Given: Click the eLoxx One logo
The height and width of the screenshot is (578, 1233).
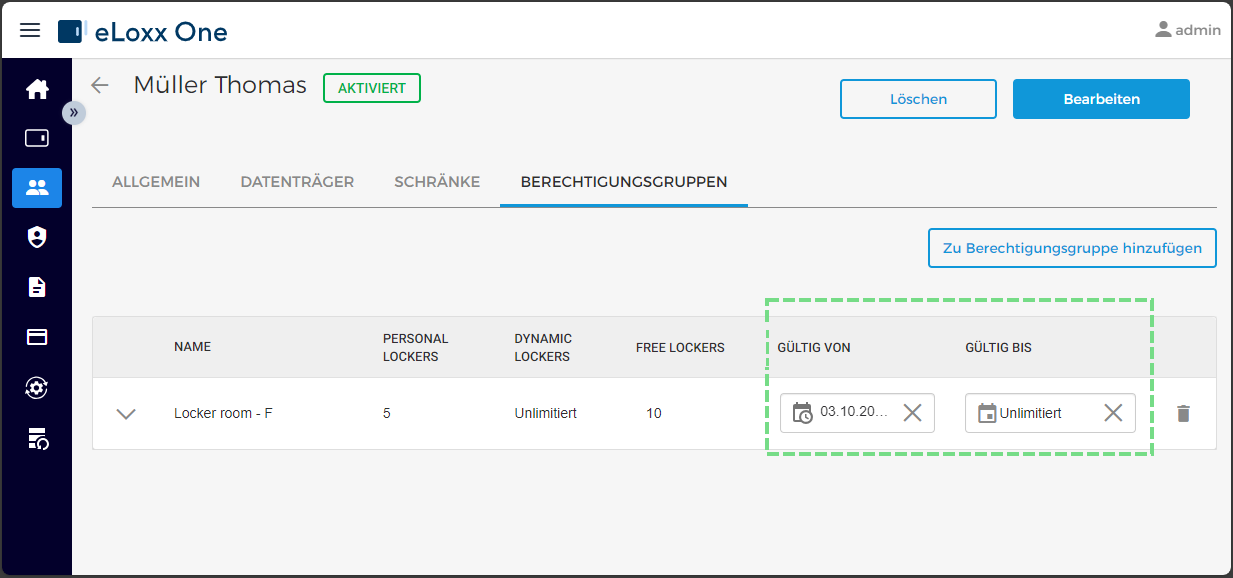Looking at the screenshot, I should [x=143, y=31].
